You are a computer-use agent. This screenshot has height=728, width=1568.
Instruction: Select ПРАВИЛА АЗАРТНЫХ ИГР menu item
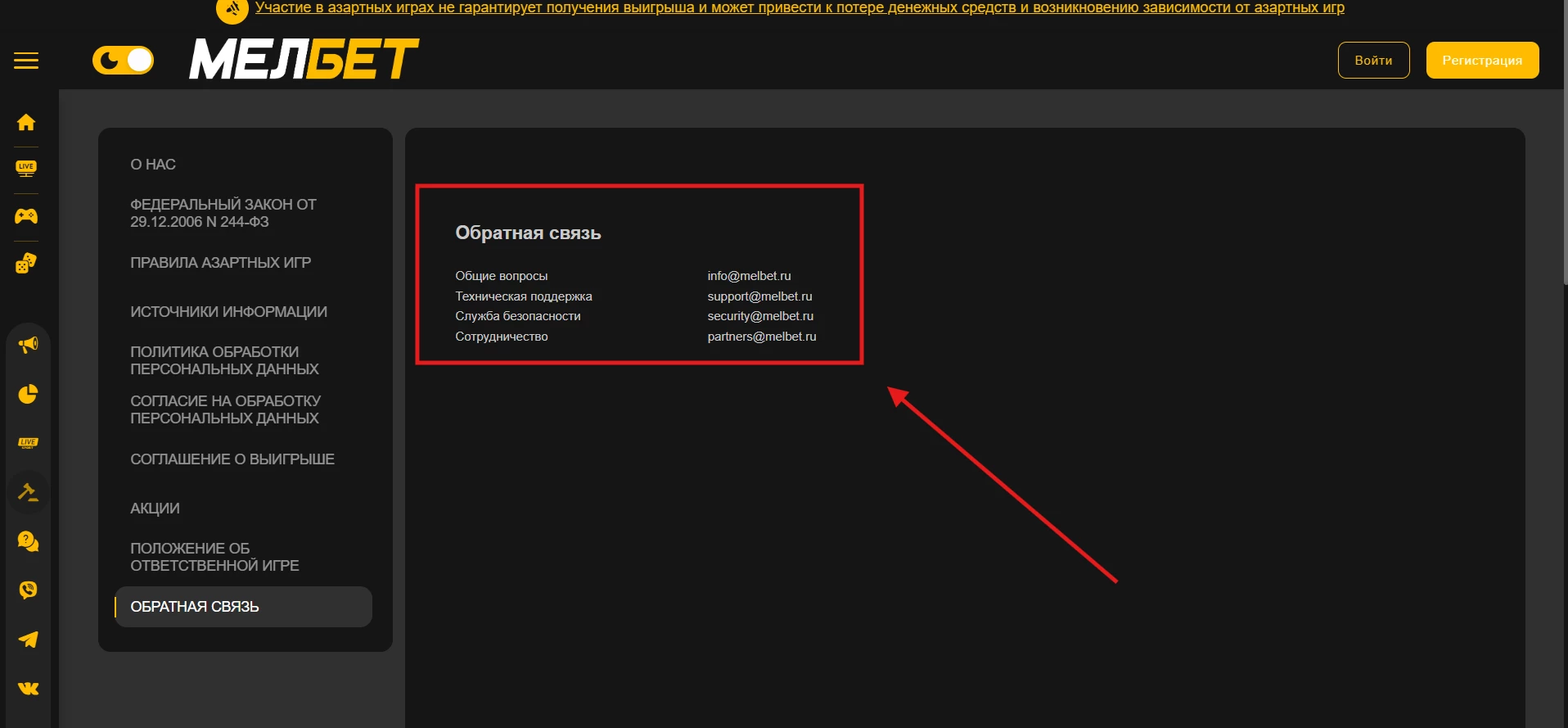pos(221,263)
